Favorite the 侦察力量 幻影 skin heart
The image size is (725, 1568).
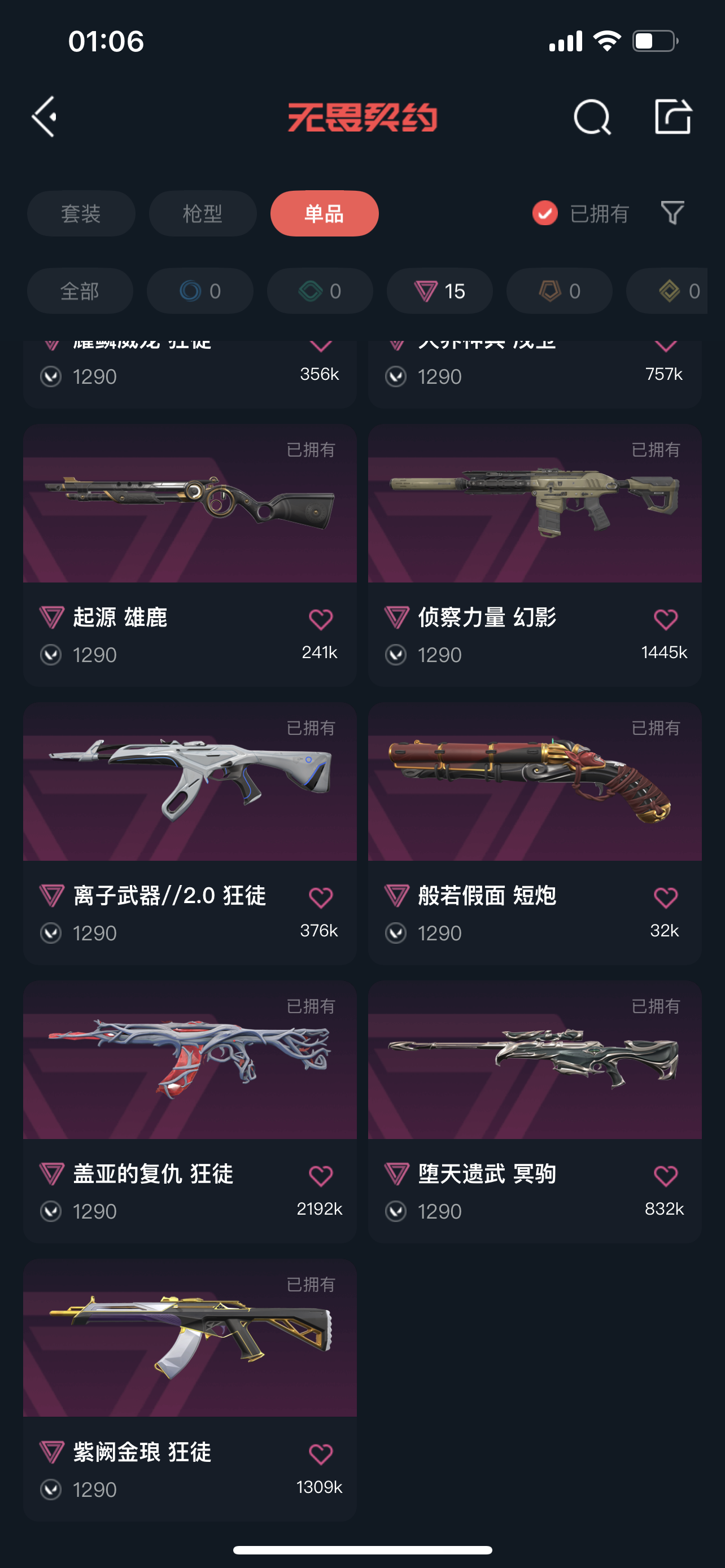point(665,619)
